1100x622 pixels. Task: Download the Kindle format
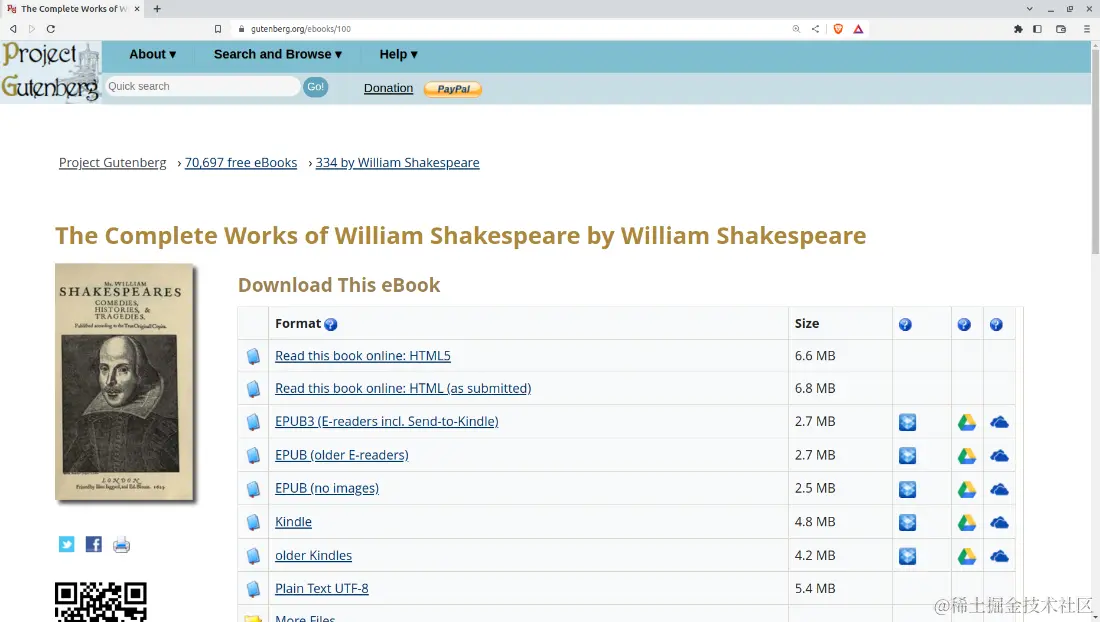pyautogui.click(x=293, y=522)
